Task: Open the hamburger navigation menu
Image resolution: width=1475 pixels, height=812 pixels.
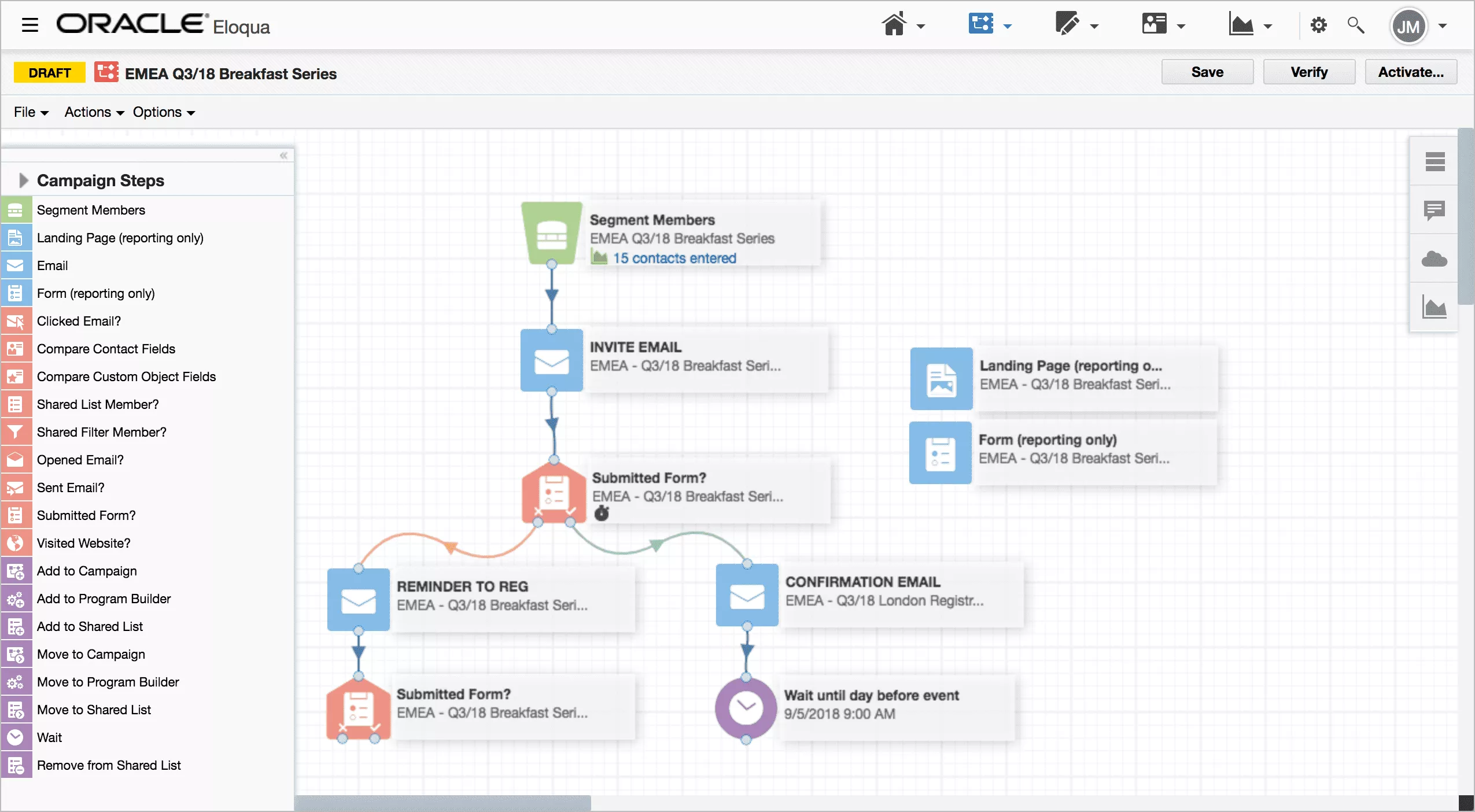Action: pos(30,25)
